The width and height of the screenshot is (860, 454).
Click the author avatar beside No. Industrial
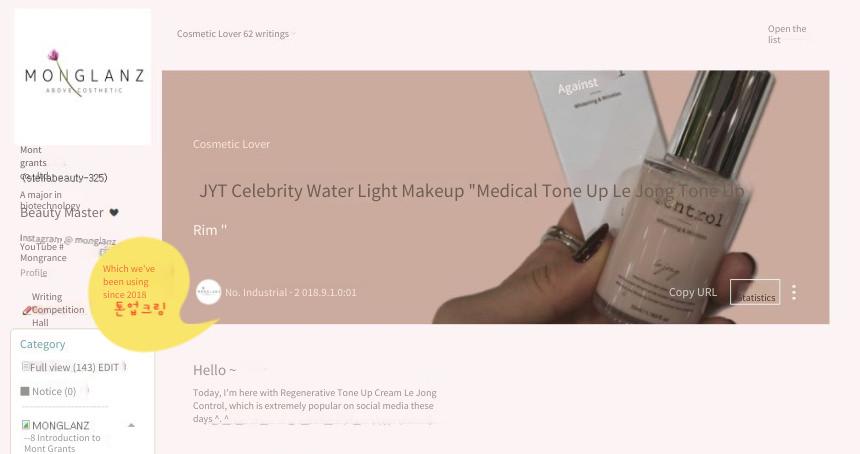208,292
